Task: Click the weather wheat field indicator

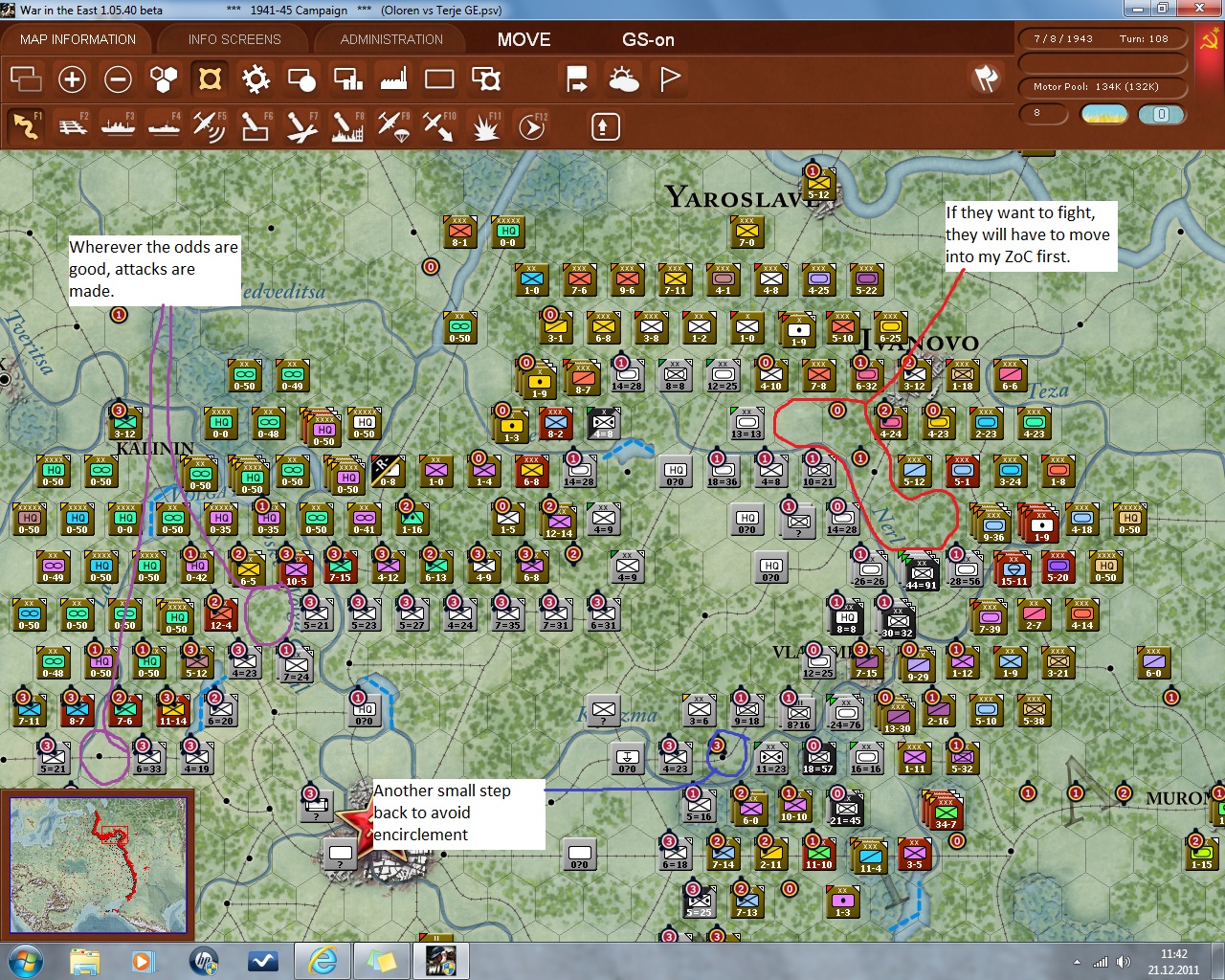Action: (x=1103, y=114)
